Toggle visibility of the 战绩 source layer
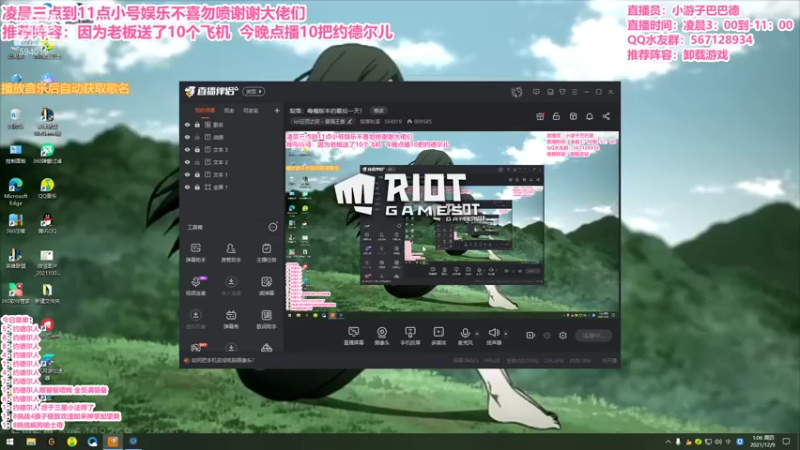 coord(187,137)
